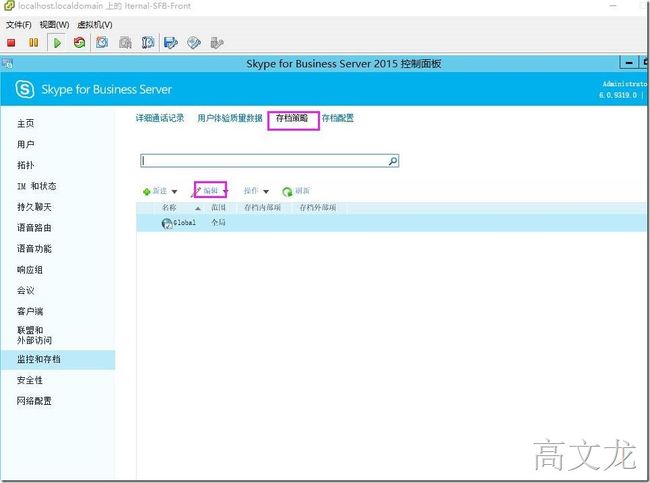Click the Administrator user label
650x483 pixels.
(625, 84)
